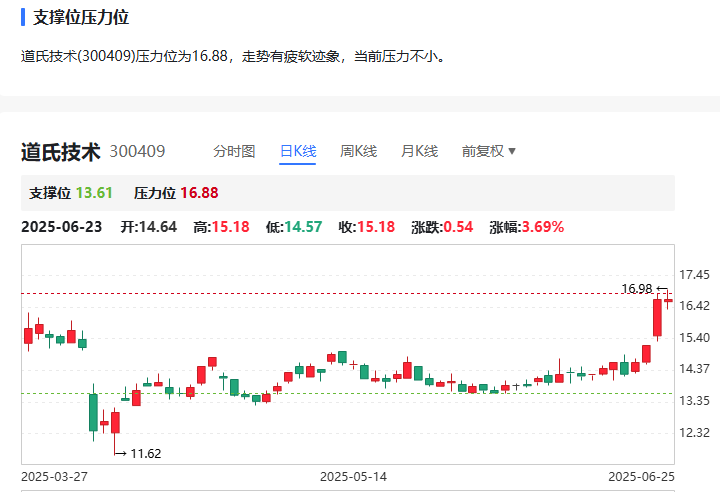Click the 高:15.18 high price

(x=221, y=227)
